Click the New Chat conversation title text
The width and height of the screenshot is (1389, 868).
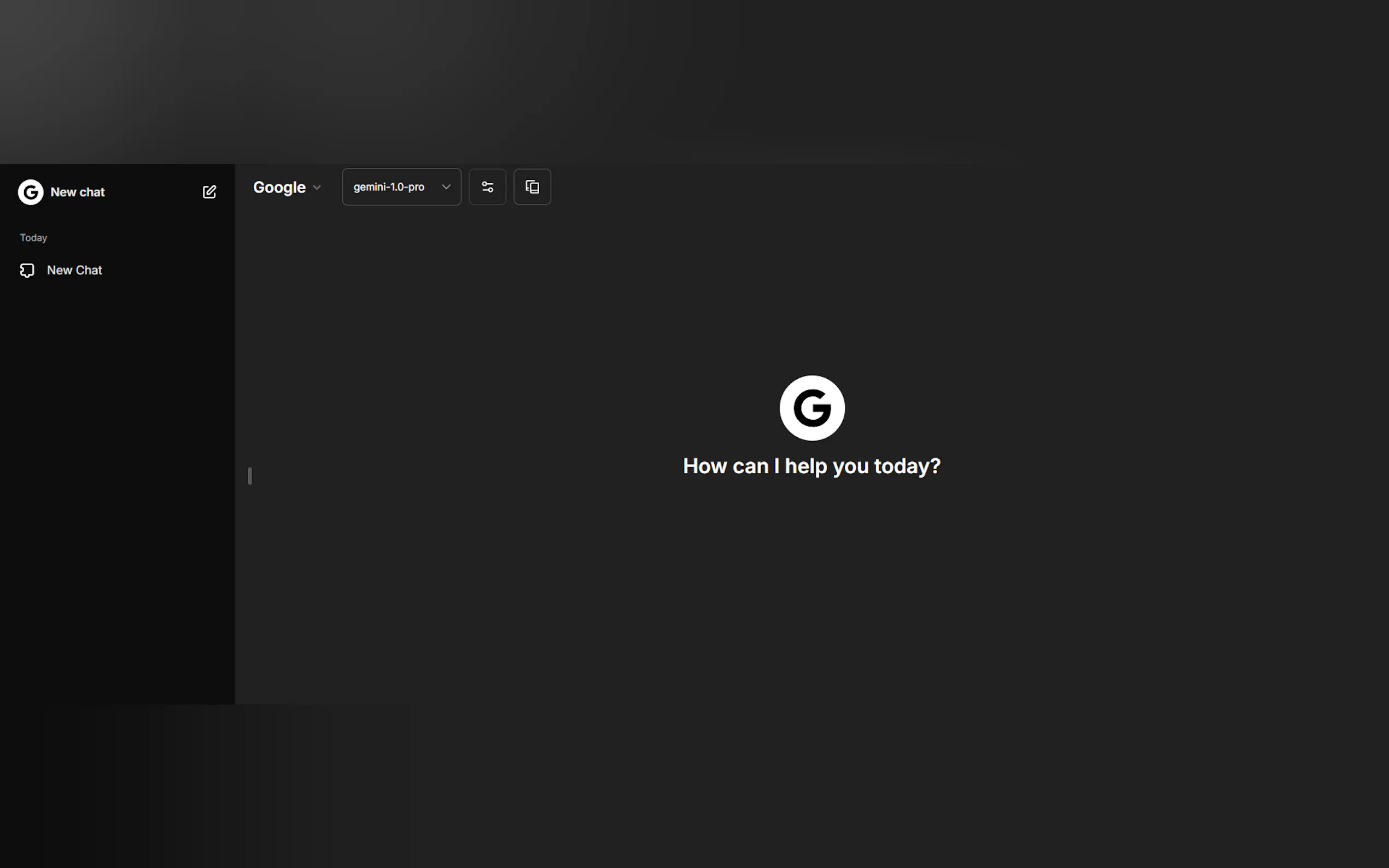(x=75, y=271)
